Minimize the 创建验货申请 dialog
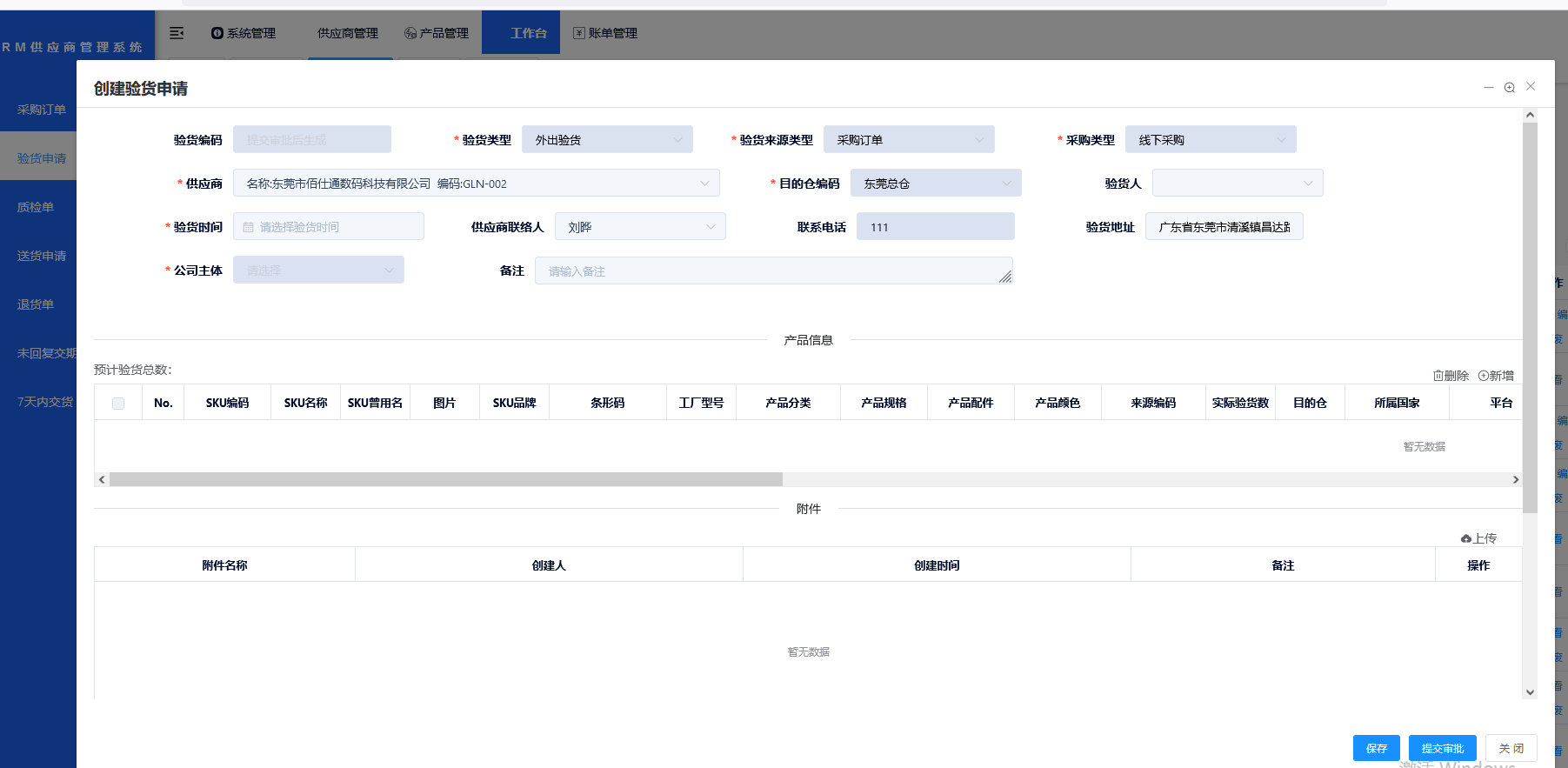The image size is (1568, 768). tap(1488, 87)
